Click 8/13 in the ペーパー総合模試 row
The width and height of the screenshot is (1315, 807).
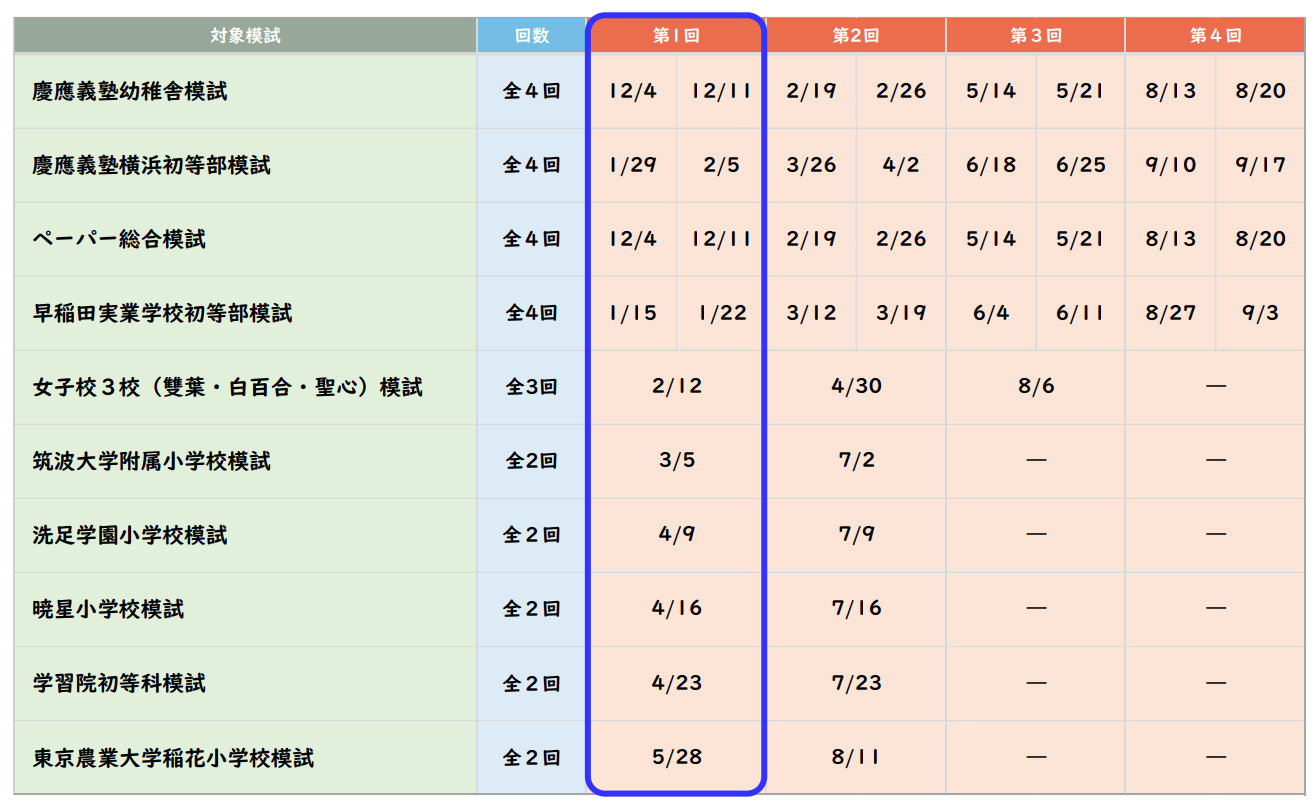1170,239
